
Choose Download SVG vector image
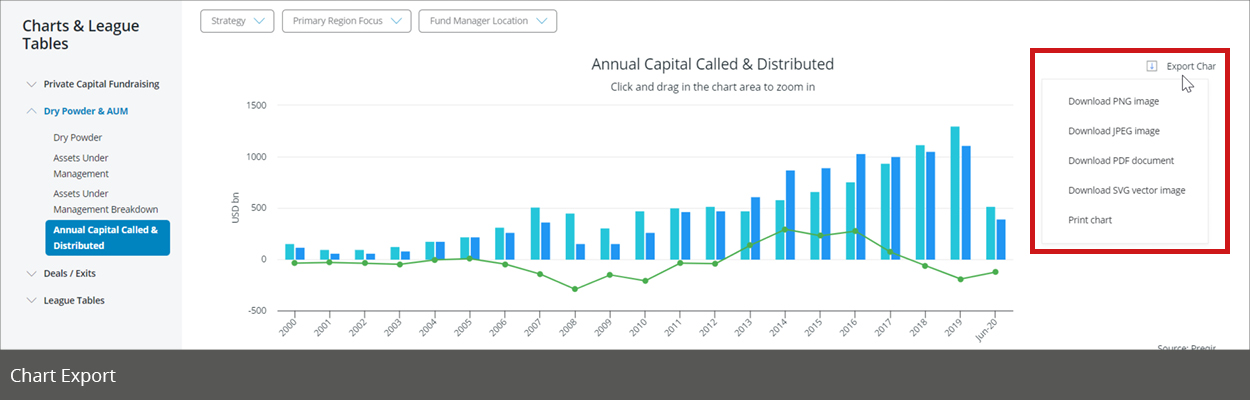tap(1125, 190)
